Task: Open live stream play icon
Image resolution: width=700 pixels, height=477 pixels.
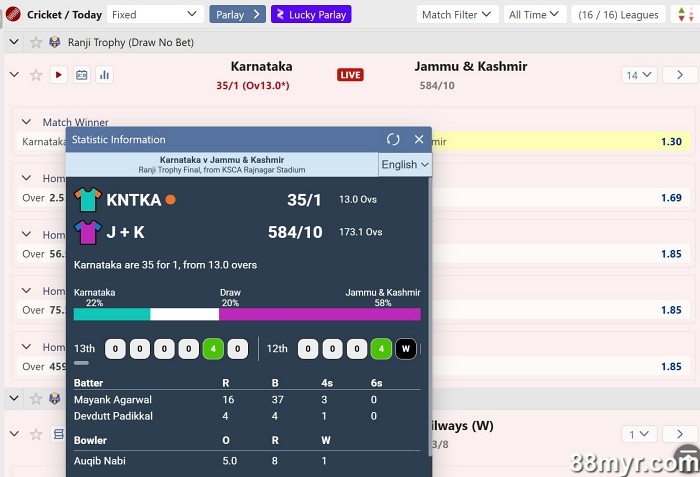Action: (x=58, y=75)
